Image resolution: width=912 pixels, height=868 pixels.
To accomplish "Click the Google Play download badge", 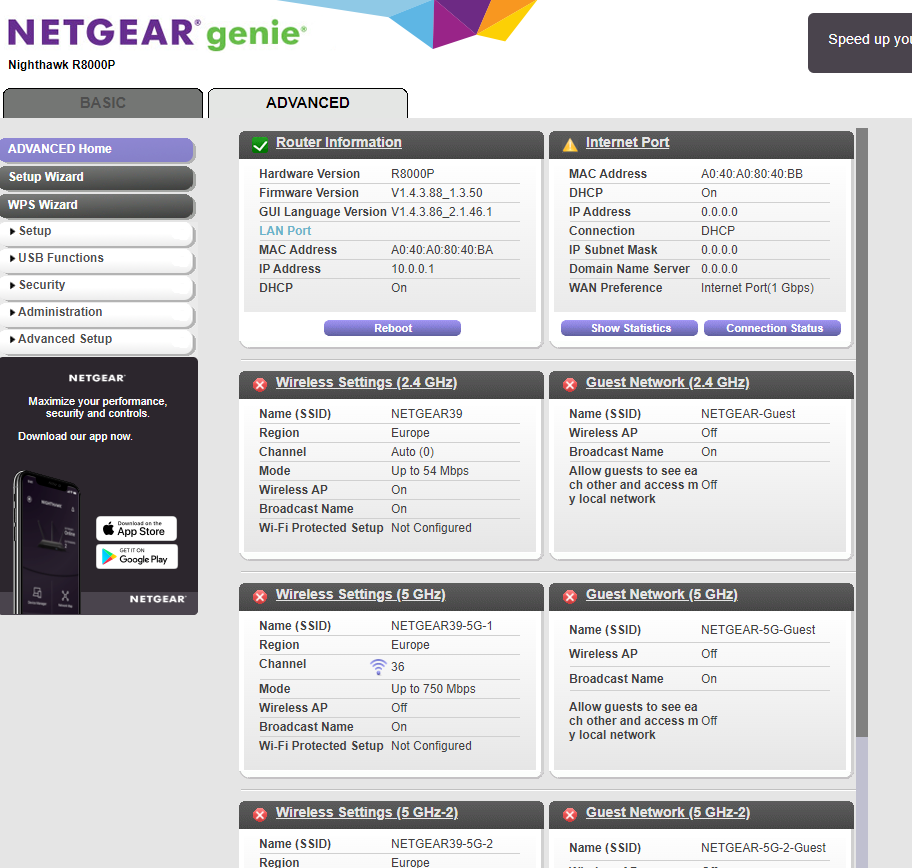I will click(137, 556).
